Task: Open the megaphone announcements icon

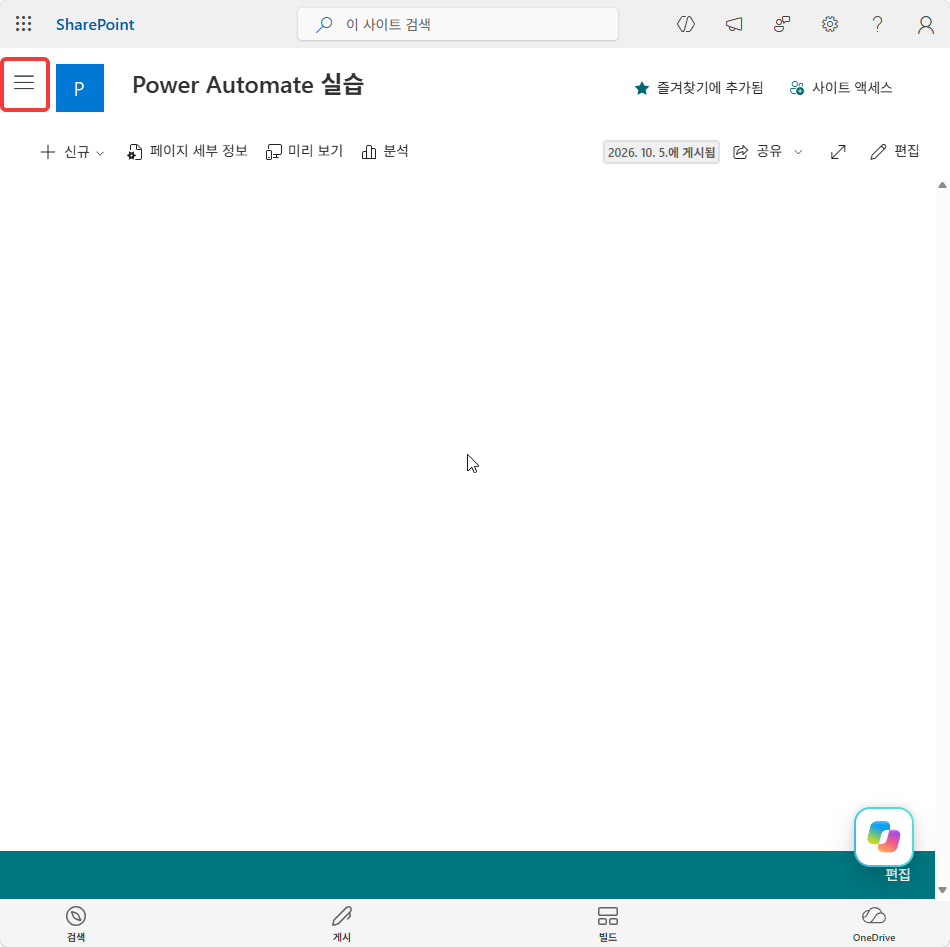Action: pos(734,24)
